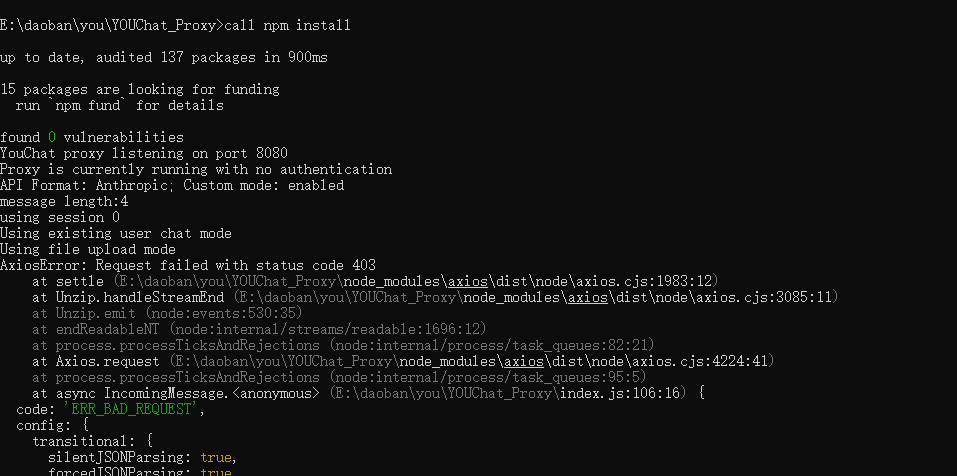Click the "call npm install" command text
The width and height of the screenshot is (957, 476).
[288, 25]
